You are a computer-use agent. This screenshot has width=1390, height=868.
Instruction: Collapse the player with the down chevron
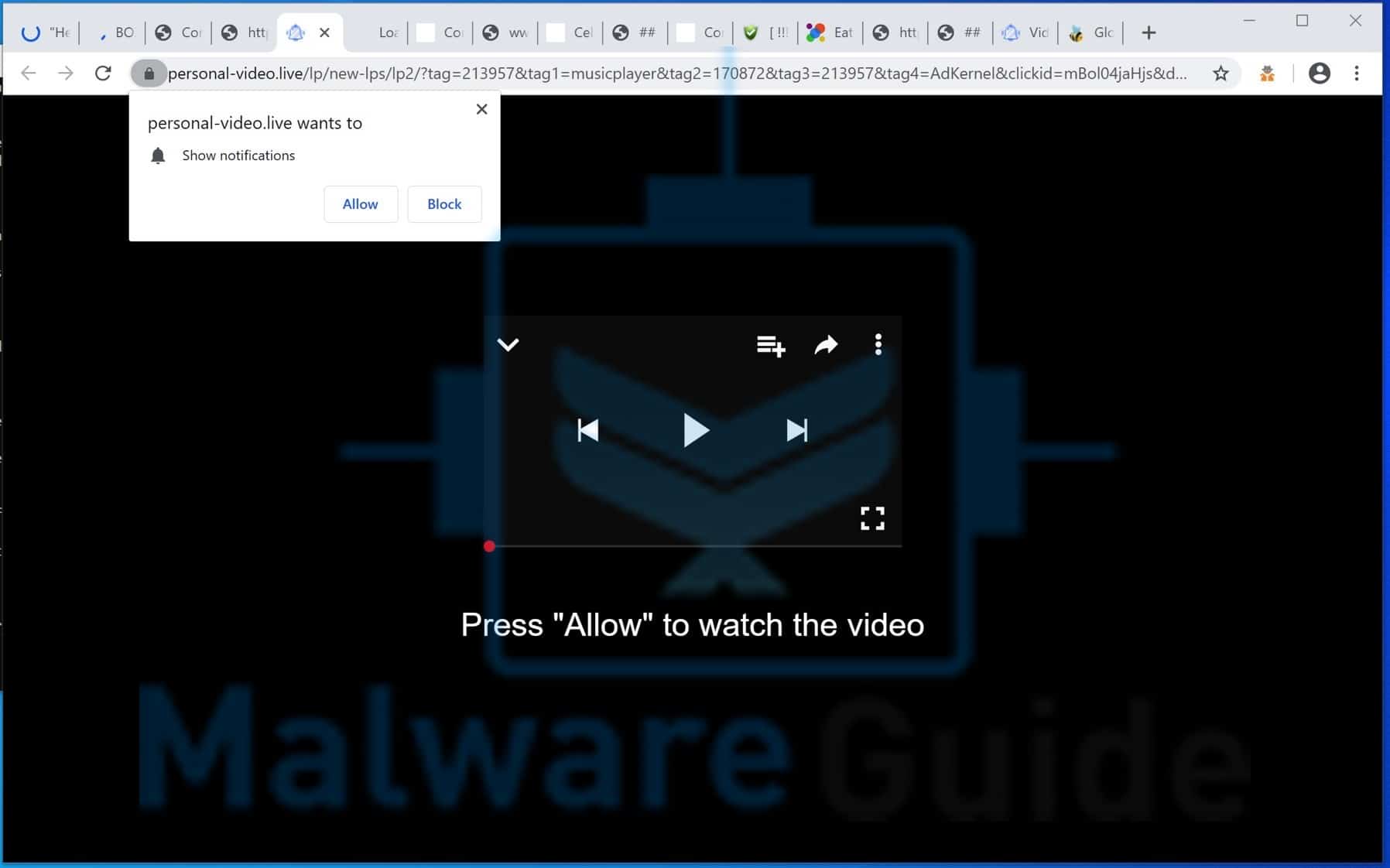(508, 345)
